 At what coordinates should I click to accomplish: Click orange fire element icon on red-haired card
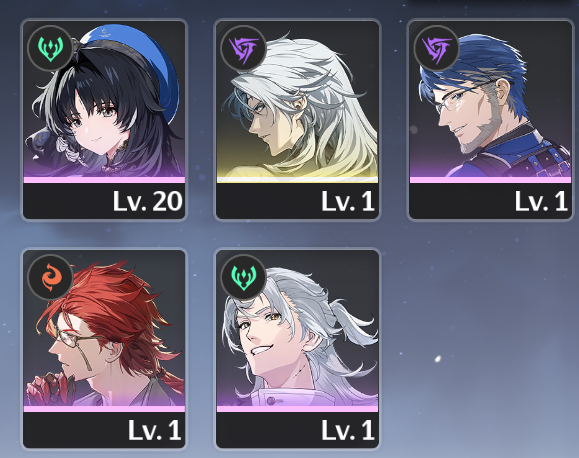(50, 277)
